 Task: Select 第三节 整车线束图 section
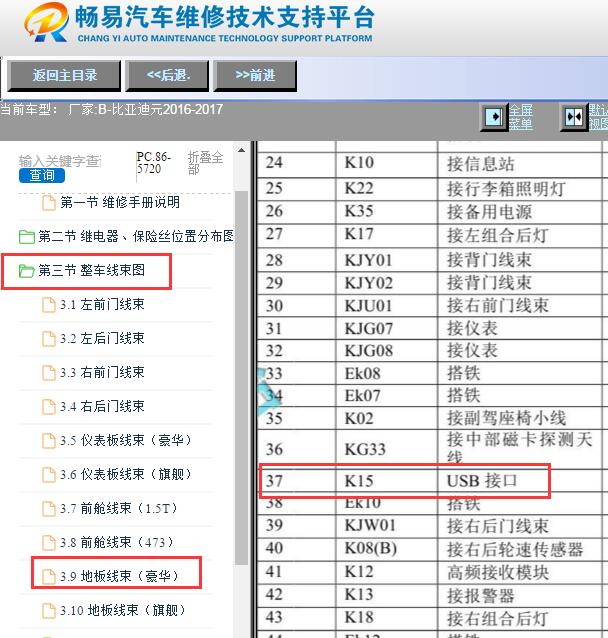[x=92, y=270]
